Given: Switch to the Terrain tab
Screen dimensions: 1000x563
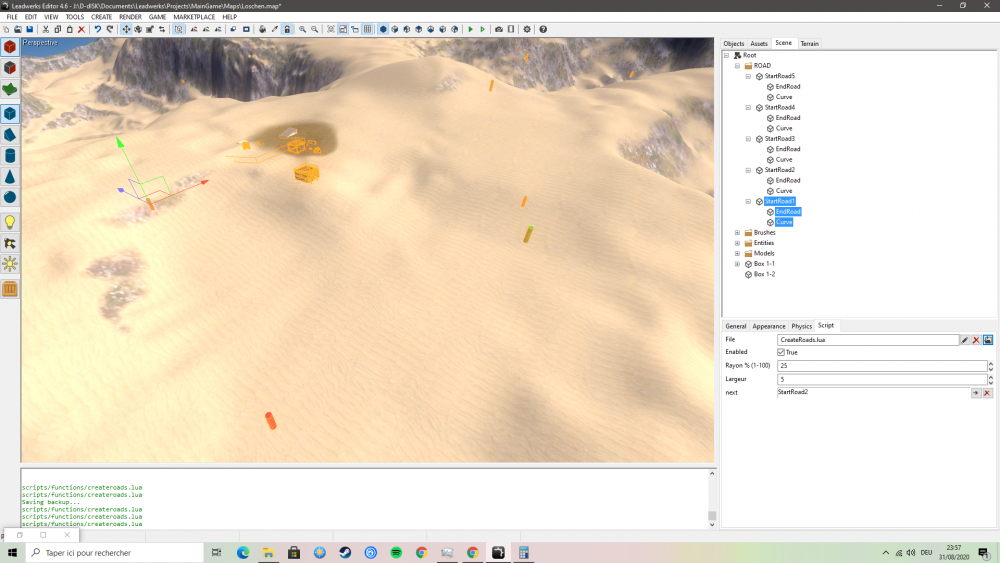Looking at the screenshot, I should (x=809, y=43).
